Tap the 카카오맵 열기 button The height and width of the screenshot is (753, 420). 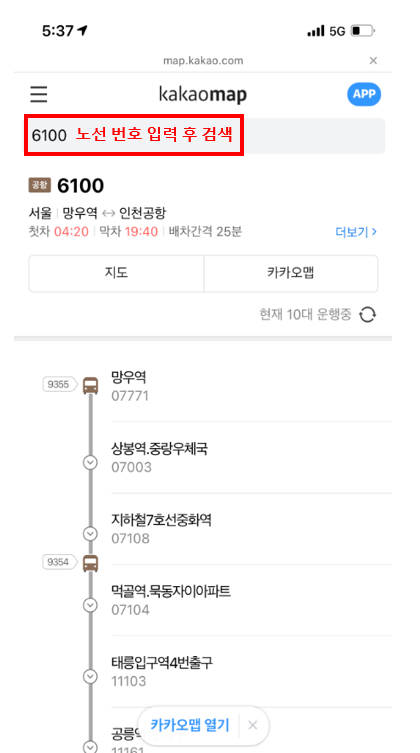pyautogui.click(x=190, y=725)
